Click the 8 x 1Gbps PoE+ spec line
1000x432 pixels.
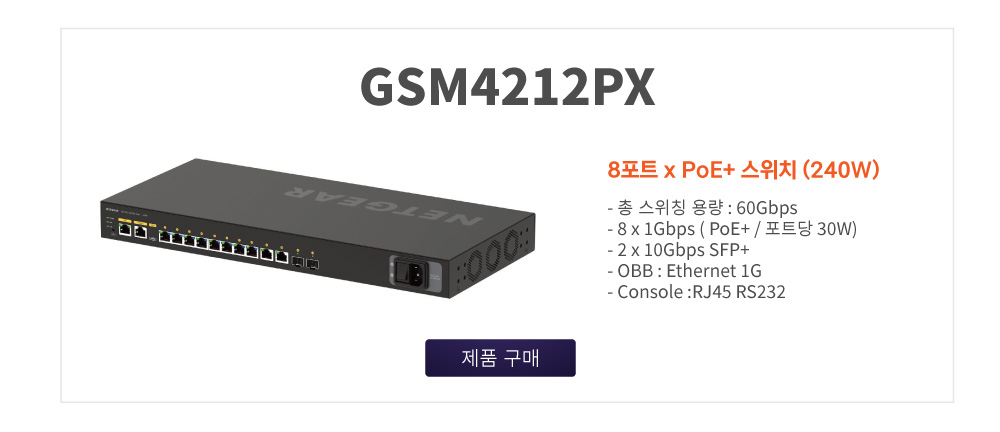click(x=732, y=229)
